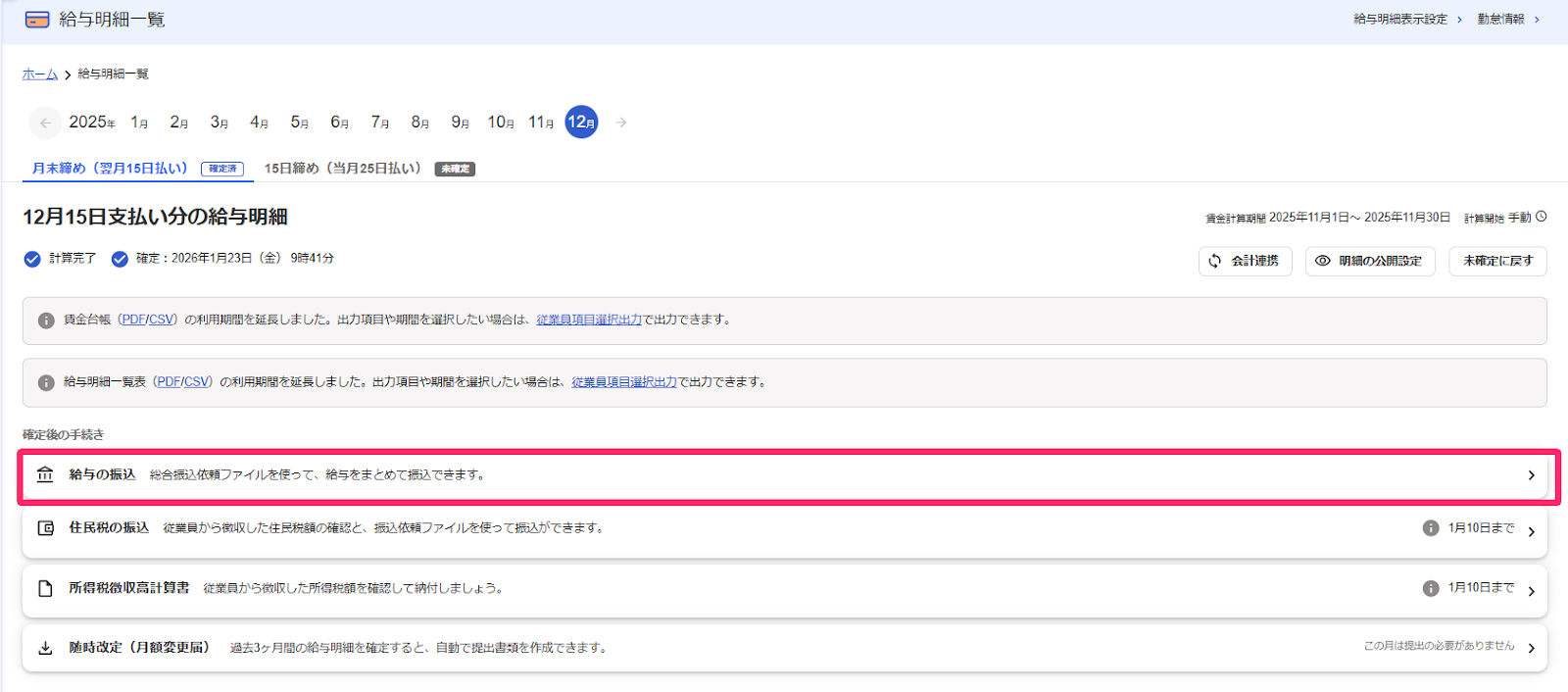Click the 12月15日支払い分の給与明細 heading
This screenshot has height=692, width=1568.
tap(155, 217)
